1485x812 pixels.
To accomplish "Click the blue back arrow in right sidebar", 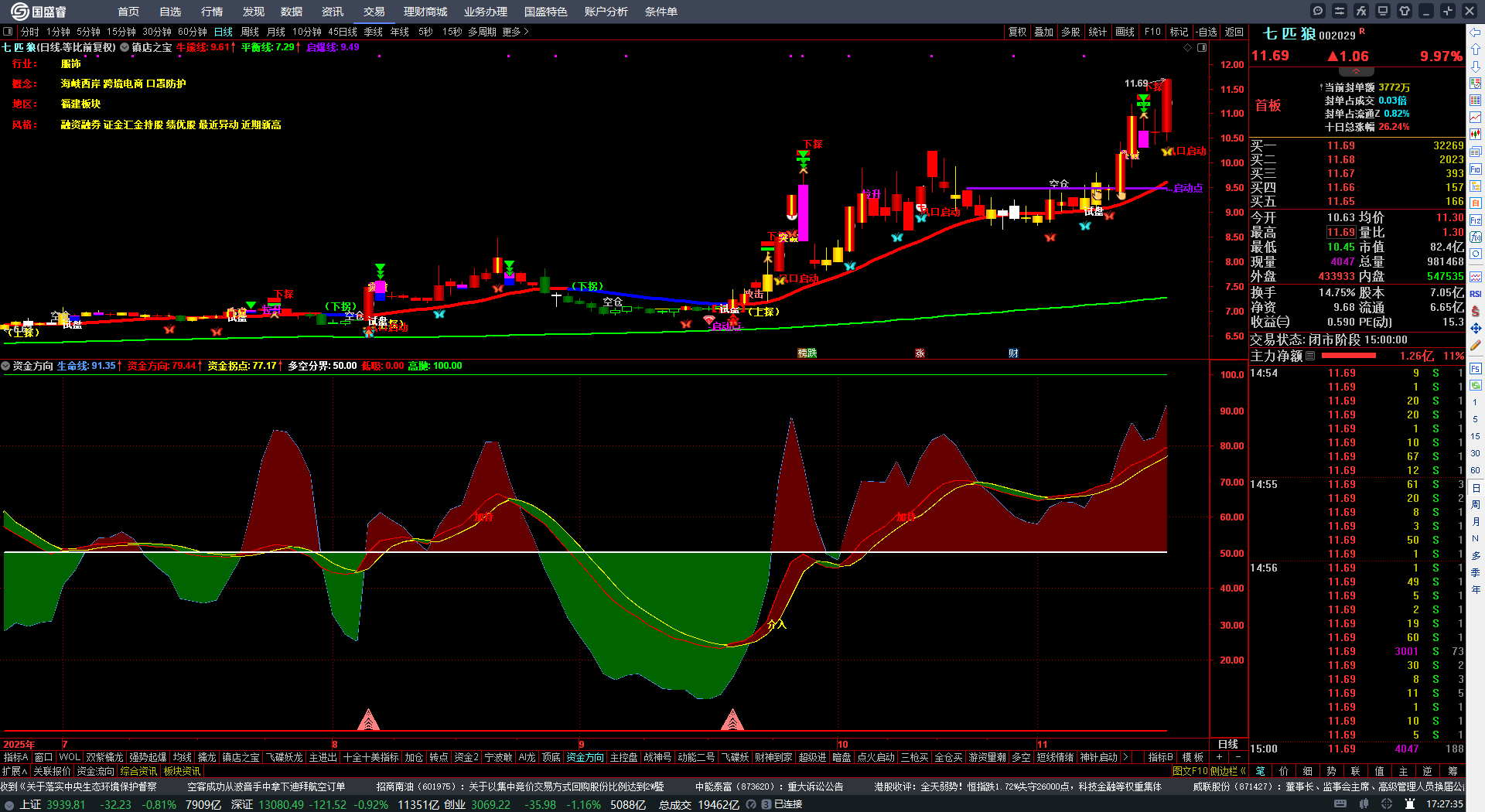I will point(1476,32).
